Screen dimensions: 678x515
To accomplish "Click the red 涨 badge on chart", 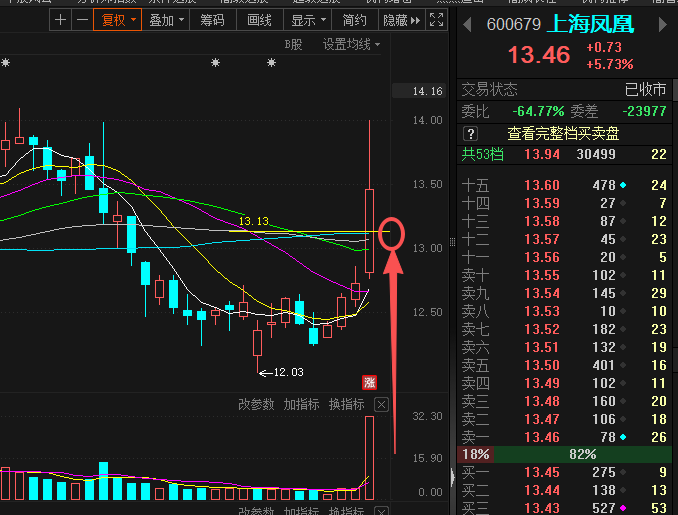I will [369, 382].
